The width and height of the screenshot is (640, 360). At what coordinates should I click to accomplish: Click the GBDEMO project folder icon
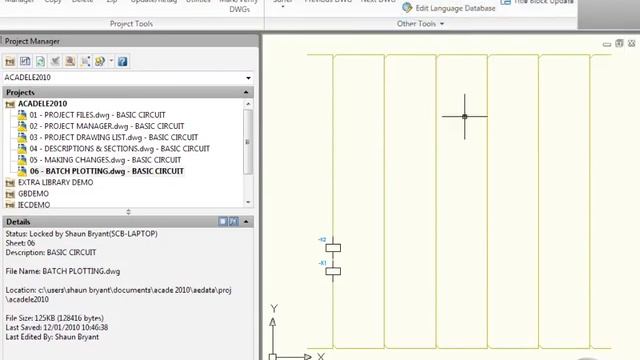point(10,194)
